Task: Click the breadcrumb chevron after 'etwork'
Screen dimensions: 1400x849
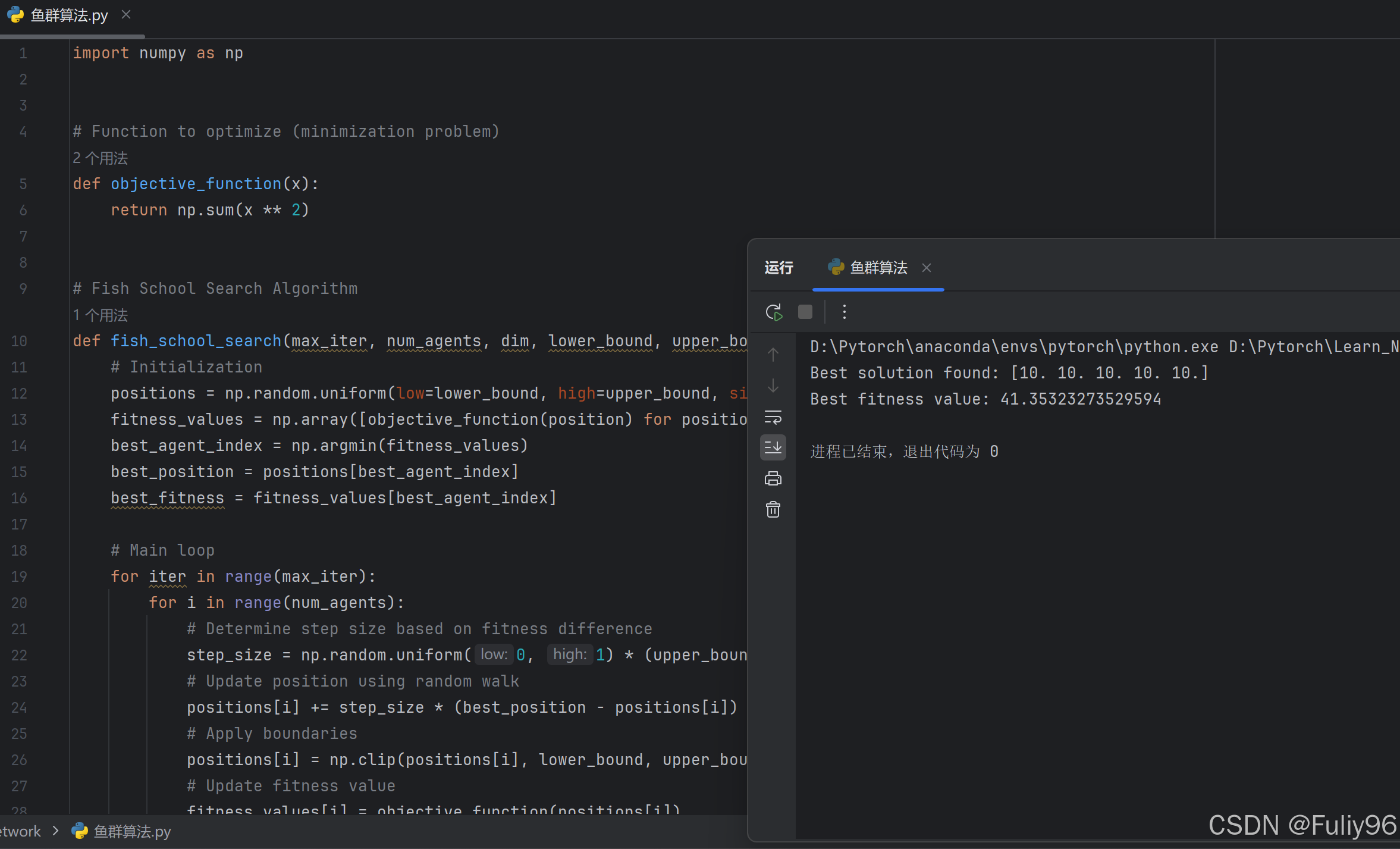Action: click(56, 831)
